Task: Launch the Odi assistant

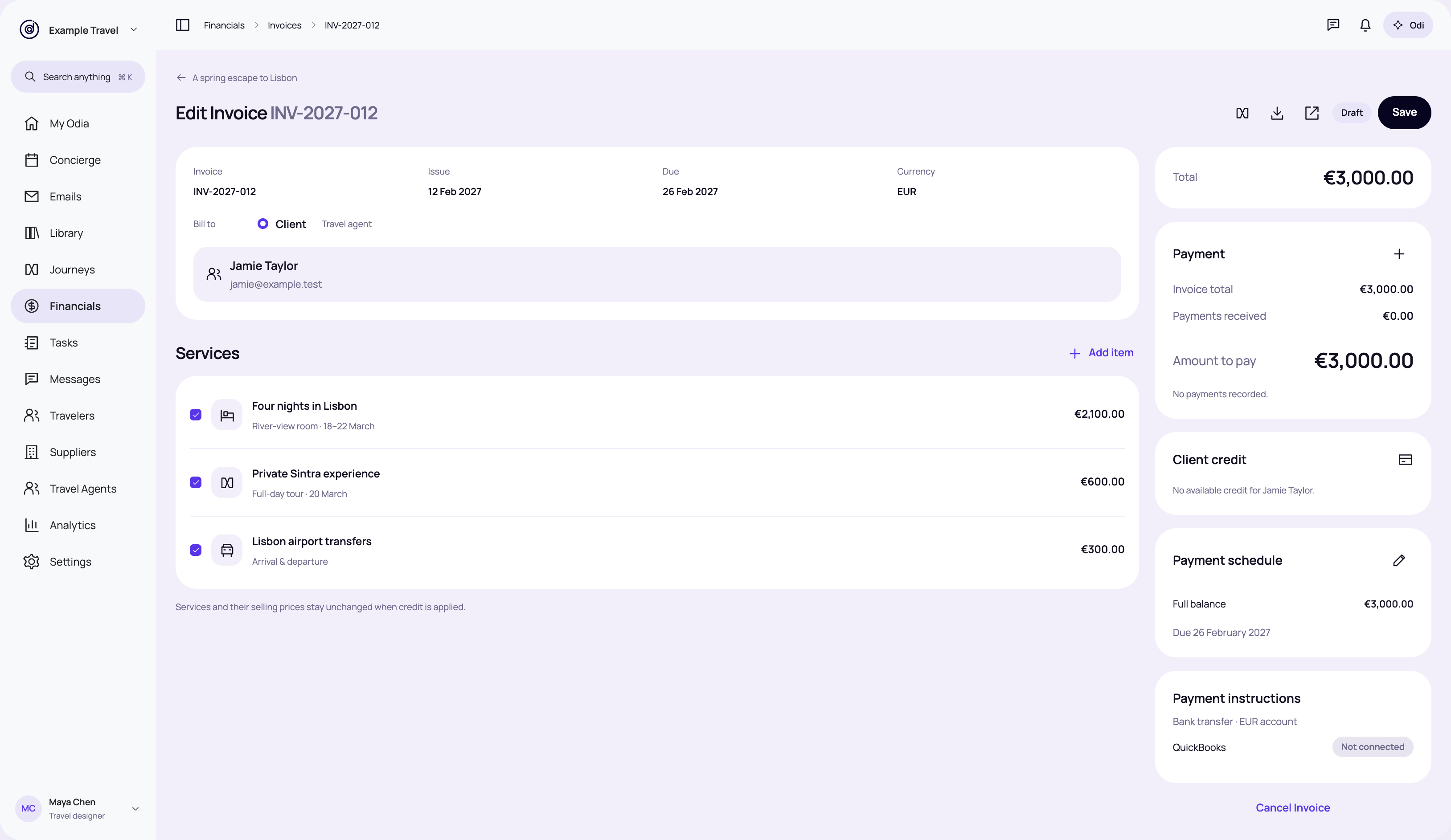Action: pyautogui.click(x=1408, y=25)
